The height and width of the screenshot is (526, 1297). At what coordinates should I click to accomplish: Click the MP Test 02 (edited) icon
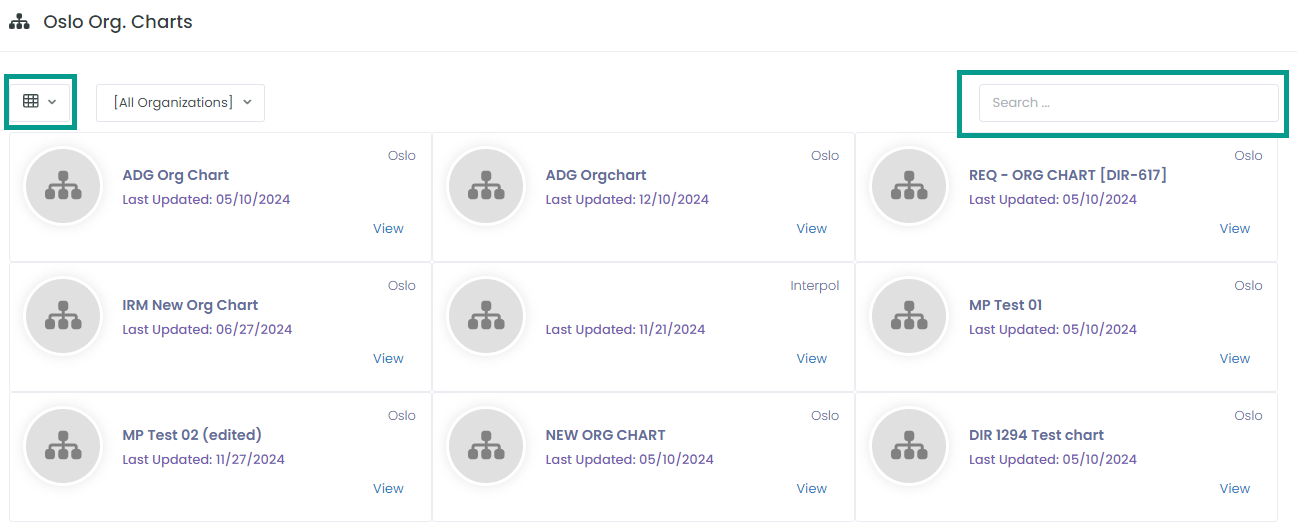[x=63, y=446]
